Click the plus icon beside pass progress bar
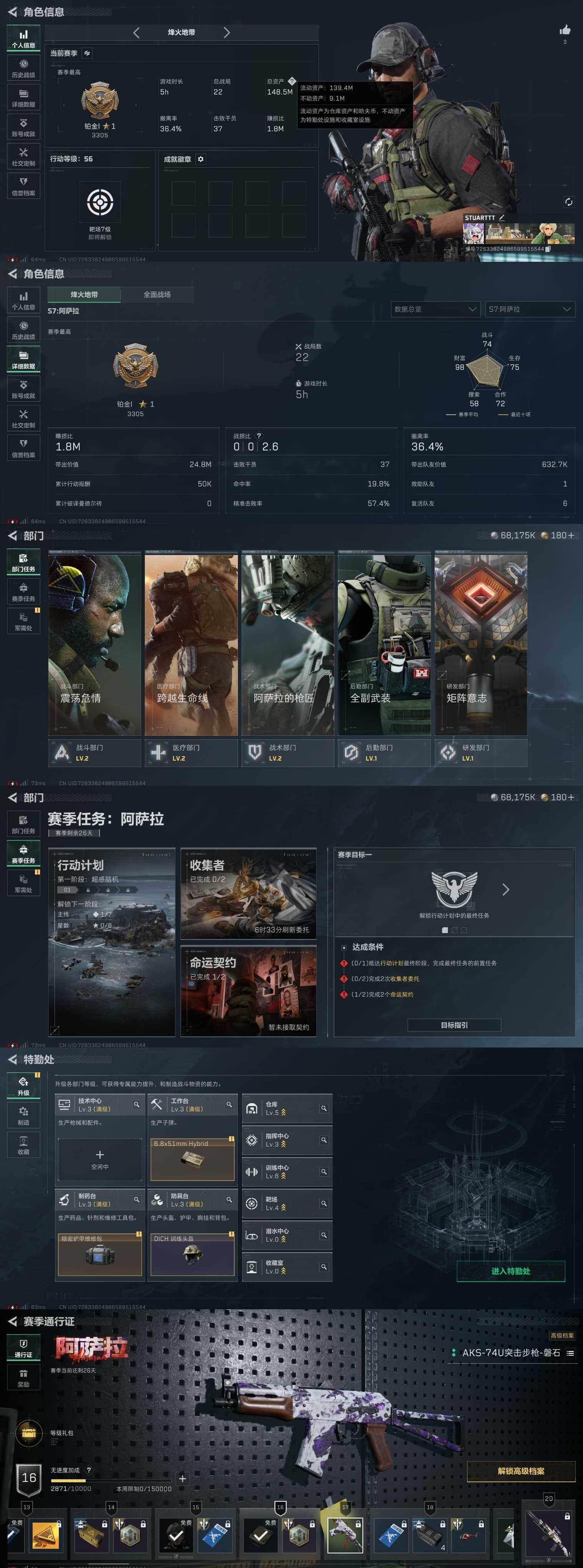The width and height of the screenshot is (583, 1568). coord(182,1478)
